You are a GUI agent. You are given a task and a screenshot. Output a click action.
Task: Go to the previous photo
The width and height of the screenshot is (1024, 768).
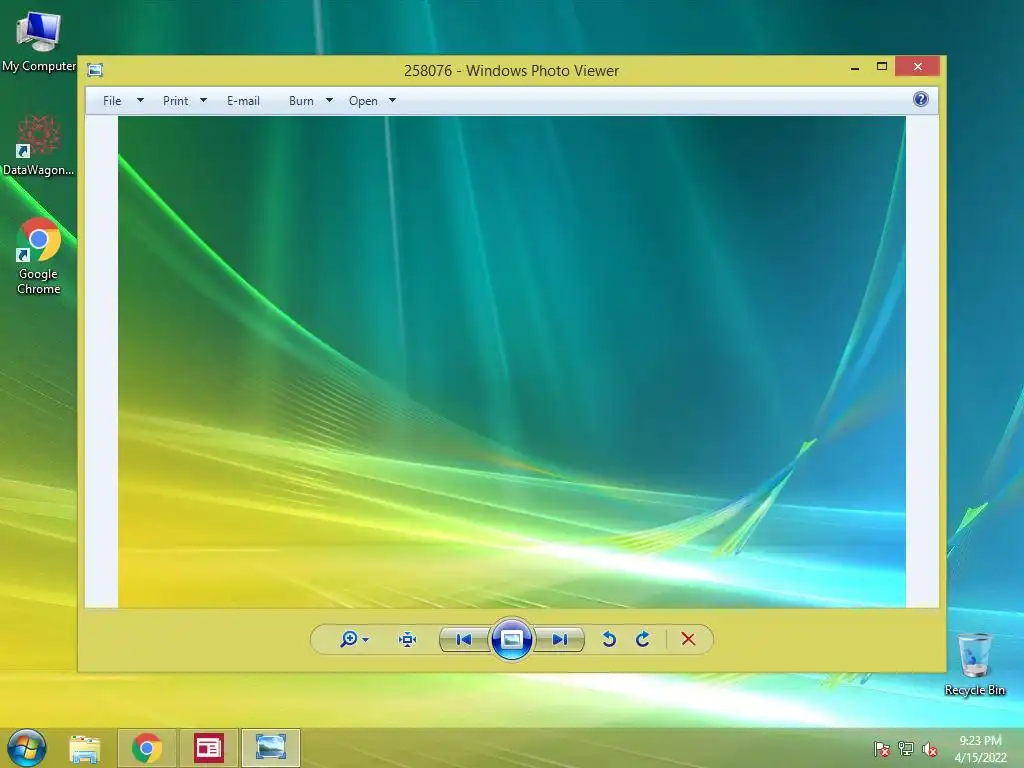coord(464,639)
